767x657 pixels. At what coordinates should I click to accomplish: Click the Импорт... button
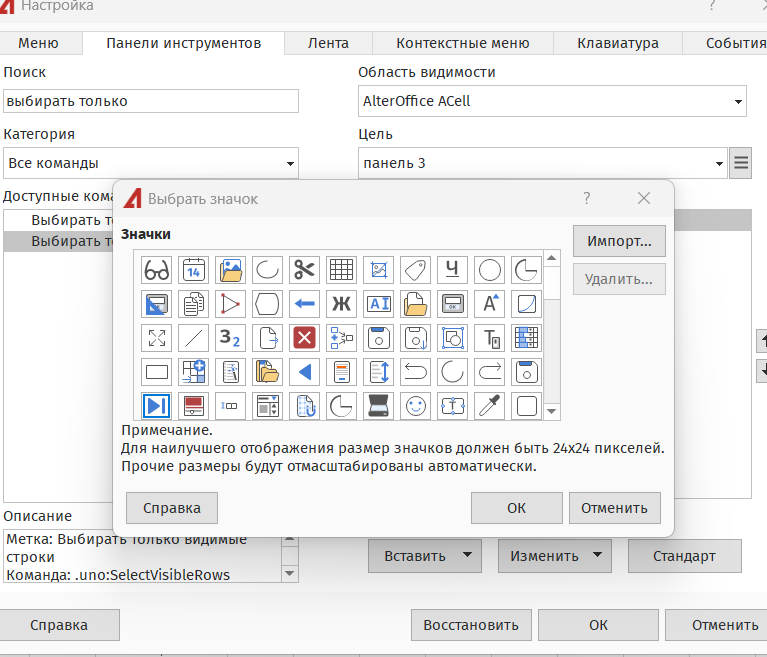coord(619,241)
